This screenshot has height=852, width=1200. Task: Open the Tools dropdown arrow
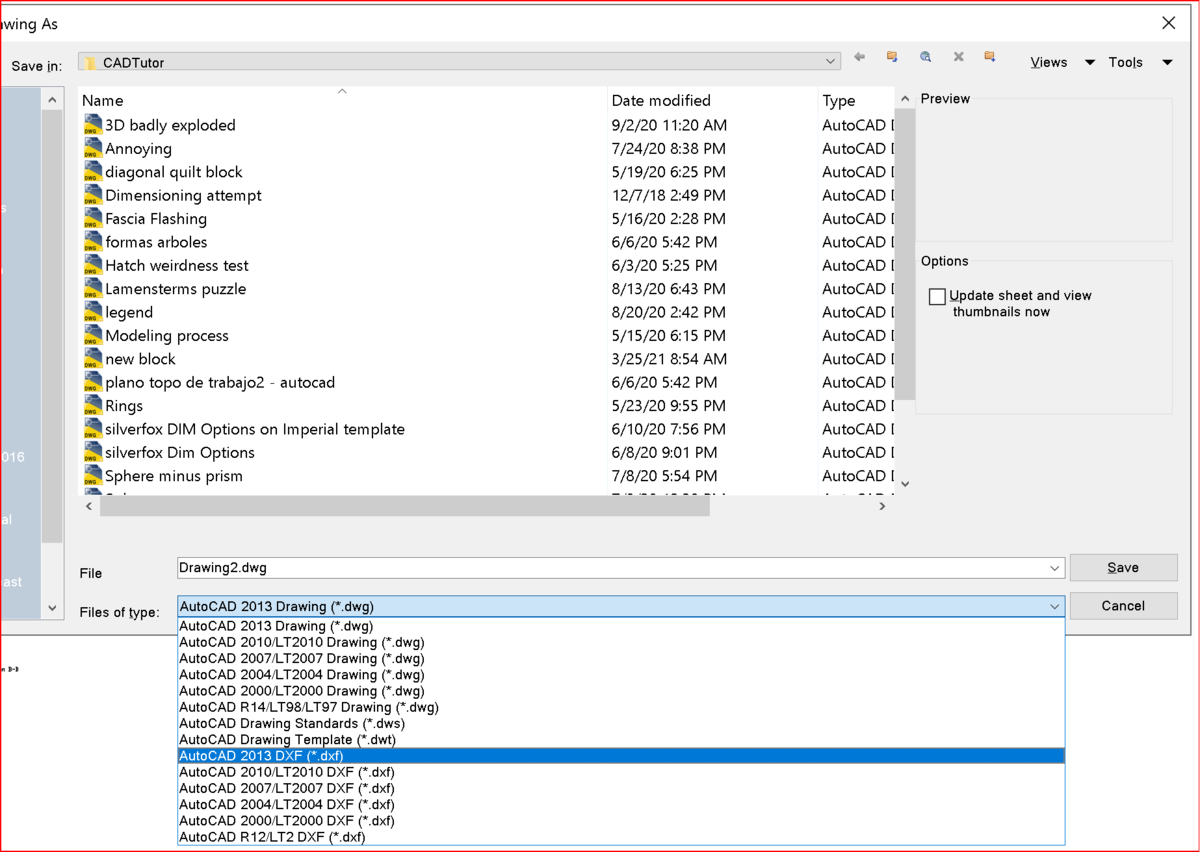[x=1167, y=62]
